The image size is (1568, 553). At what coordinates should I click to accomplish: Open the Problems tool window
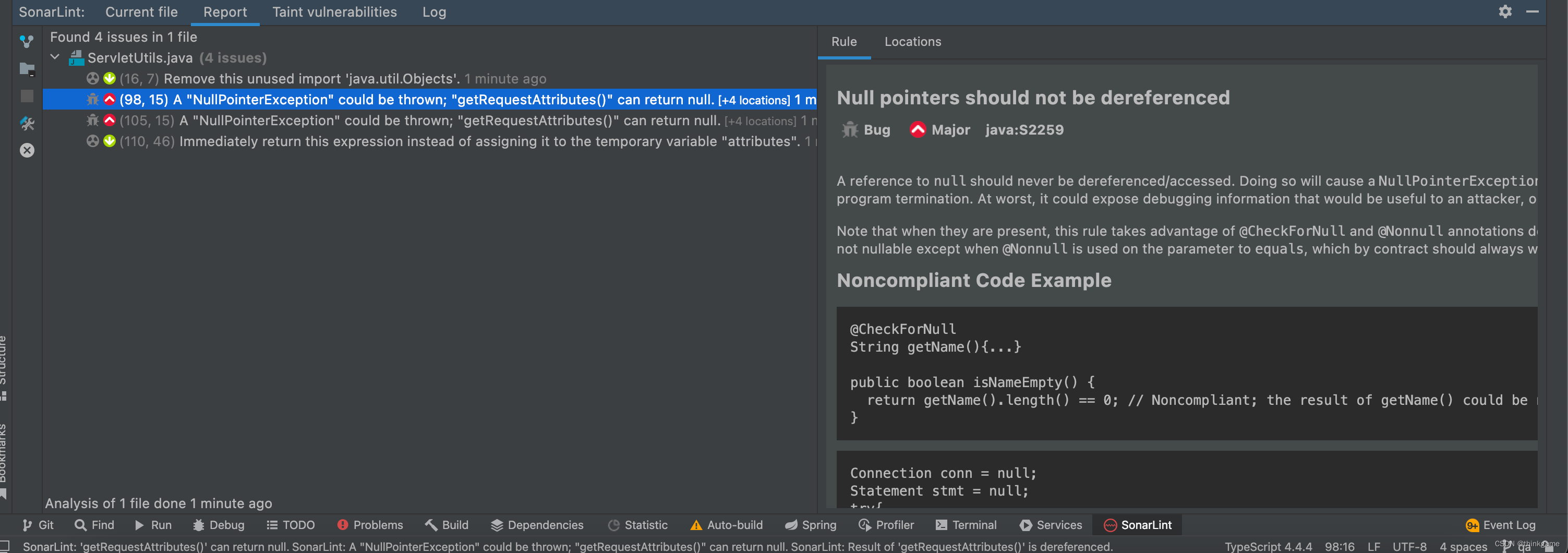(370, 525)
